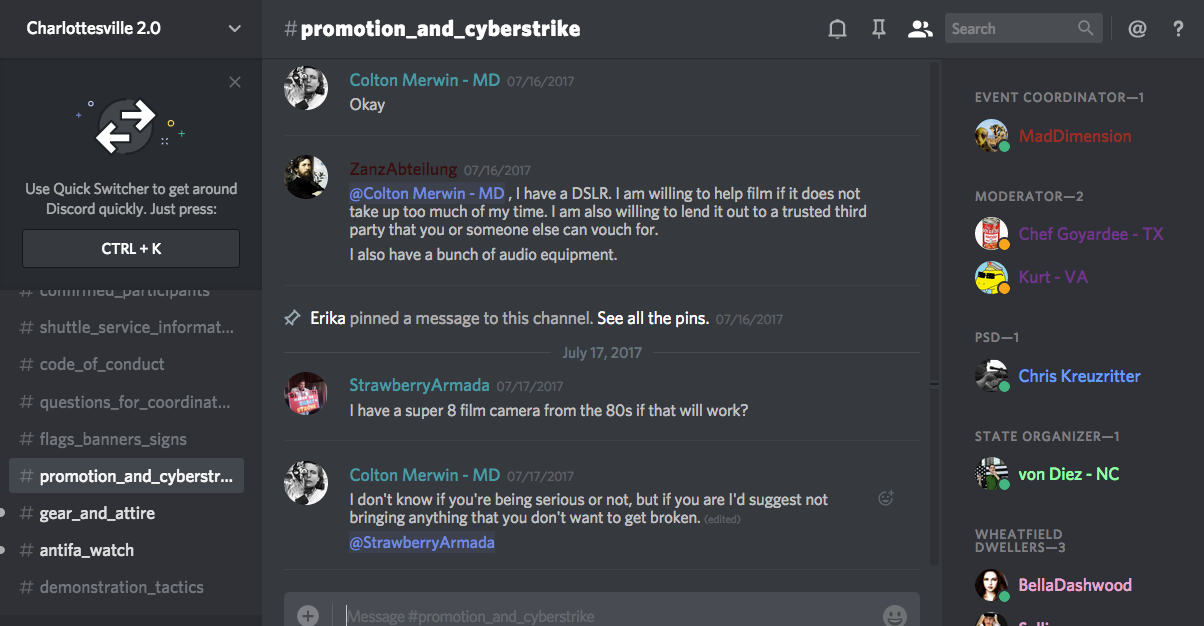Screen dimensions: 1204x626
Task: Click the add reaction smiley icon
Action: pos(885,498)
